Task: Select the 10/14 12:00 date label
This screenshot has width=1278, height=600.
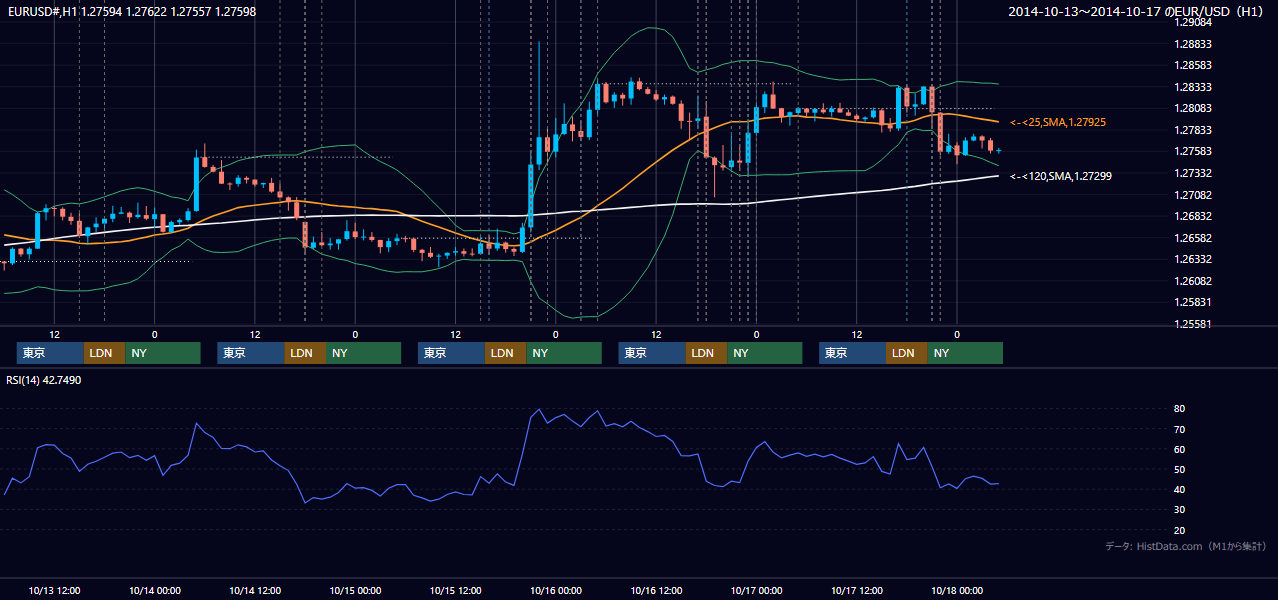Action: coord(255,590)
